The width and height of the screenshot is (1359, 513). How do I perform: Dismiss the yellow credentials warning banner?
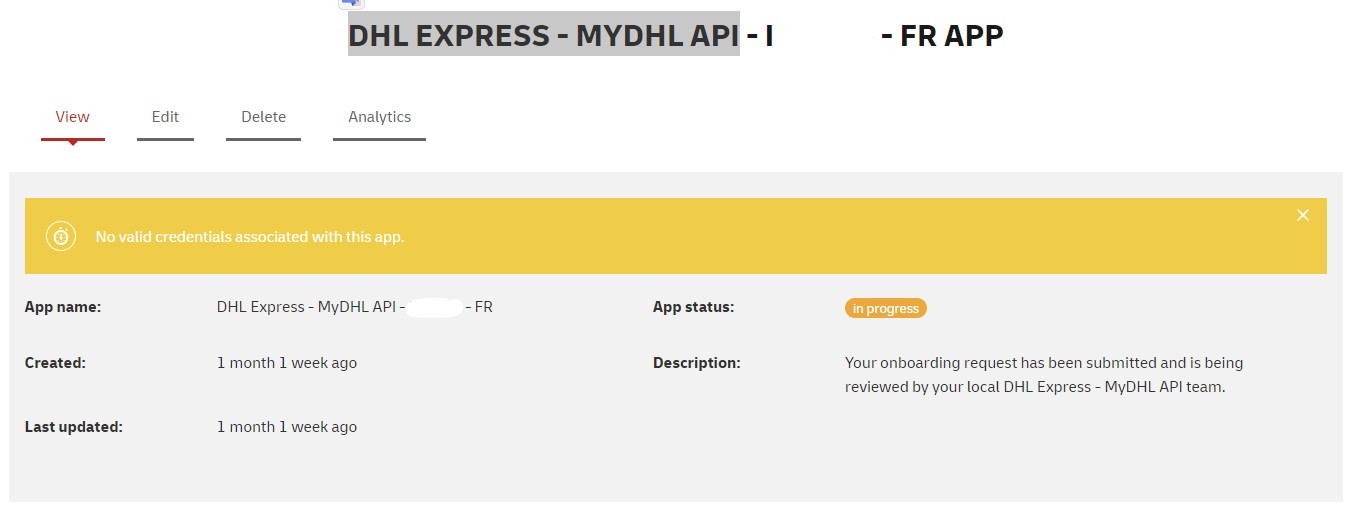point(1302,215)
